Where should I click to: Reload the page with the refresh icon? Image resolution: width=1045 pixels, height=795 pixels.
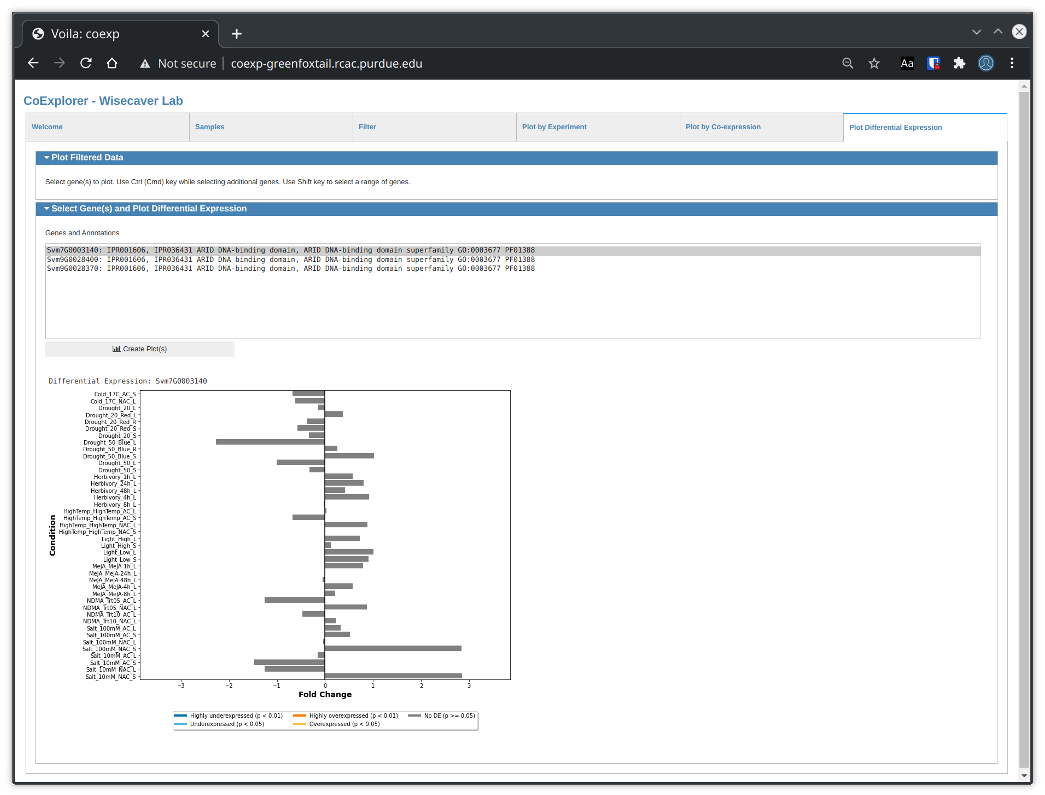(86, 63)
